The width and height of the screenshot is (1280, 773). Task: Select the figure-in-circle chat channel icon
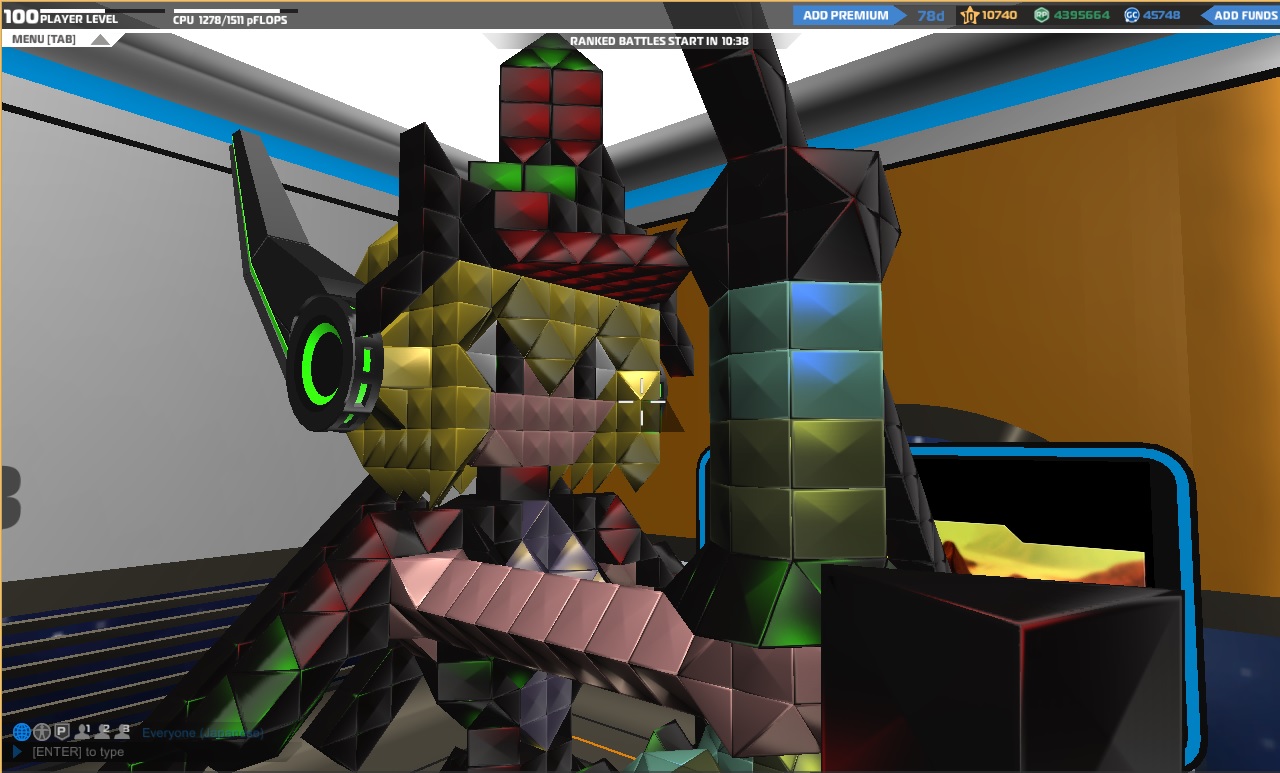pyautogui.click(x=42, y=732)
